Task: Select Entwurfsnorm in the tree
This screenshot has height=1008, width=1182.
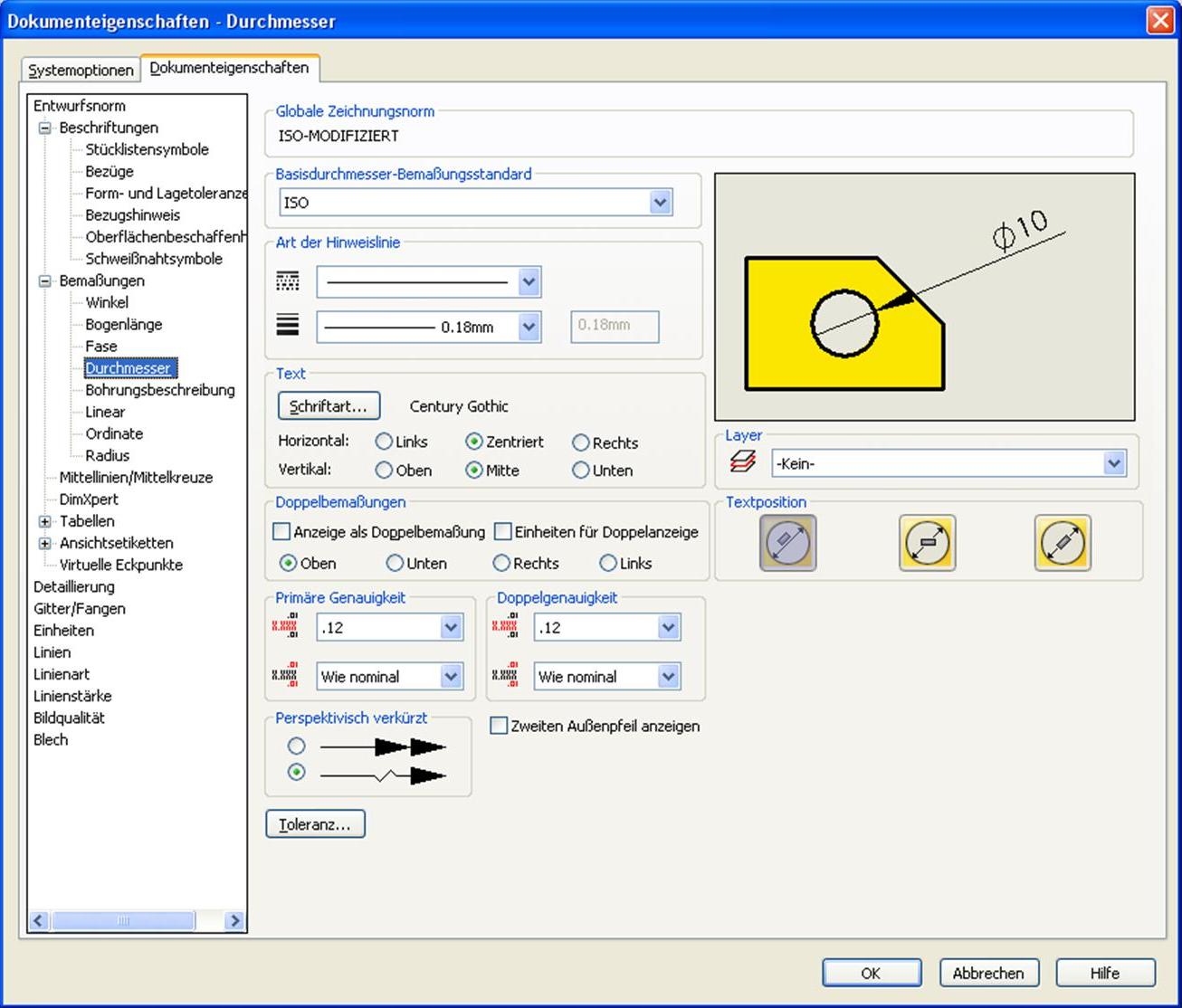Action: (x=80, y=106)
